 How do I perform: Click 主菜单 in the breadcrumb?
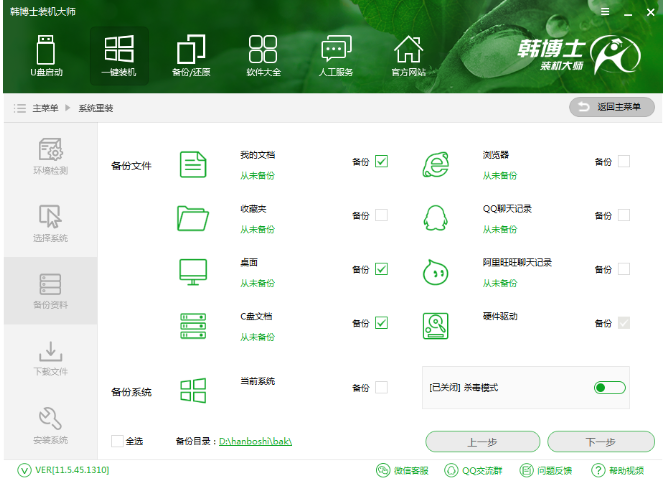coord(44,108)
